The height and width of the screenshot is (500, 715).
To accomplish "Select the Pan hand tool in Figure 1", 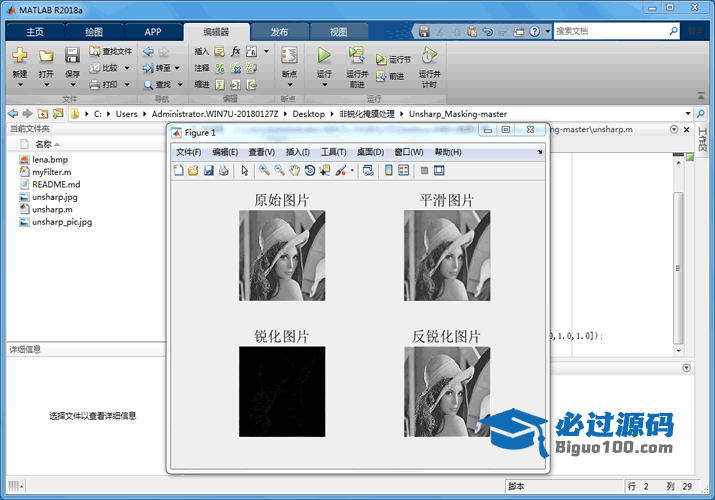I will point(295,170).
